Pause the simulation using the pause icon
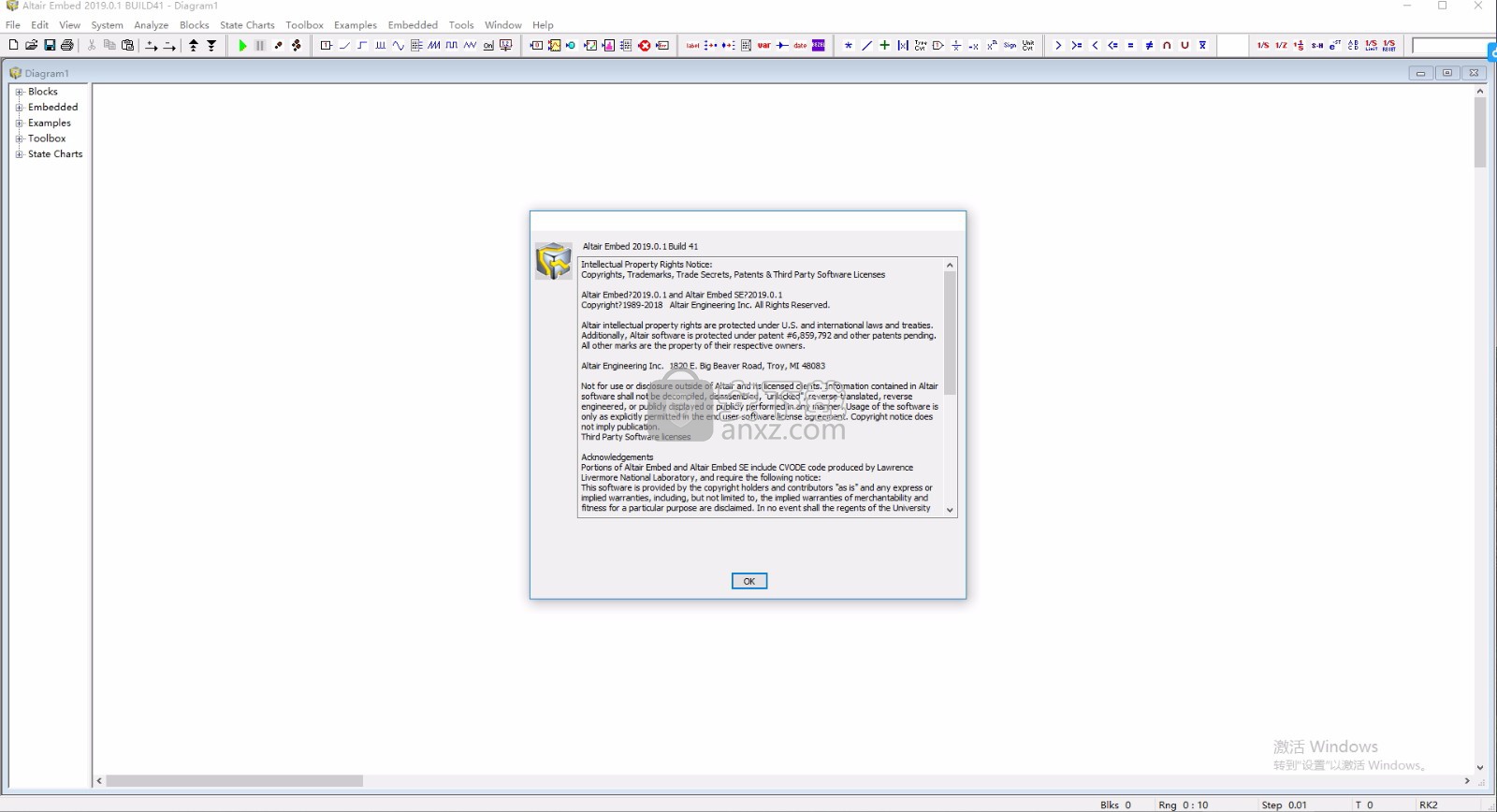Viewport: 1497px width, 812px height. (x=260, y=45)
